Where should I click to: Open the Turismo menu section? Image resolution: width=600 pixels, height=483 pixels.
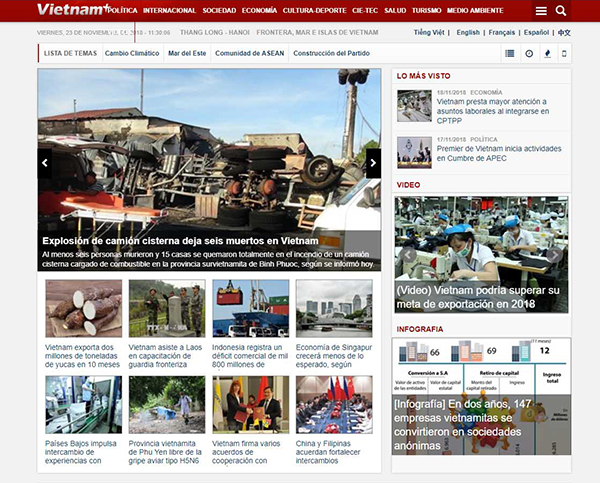tap(426, 10)
